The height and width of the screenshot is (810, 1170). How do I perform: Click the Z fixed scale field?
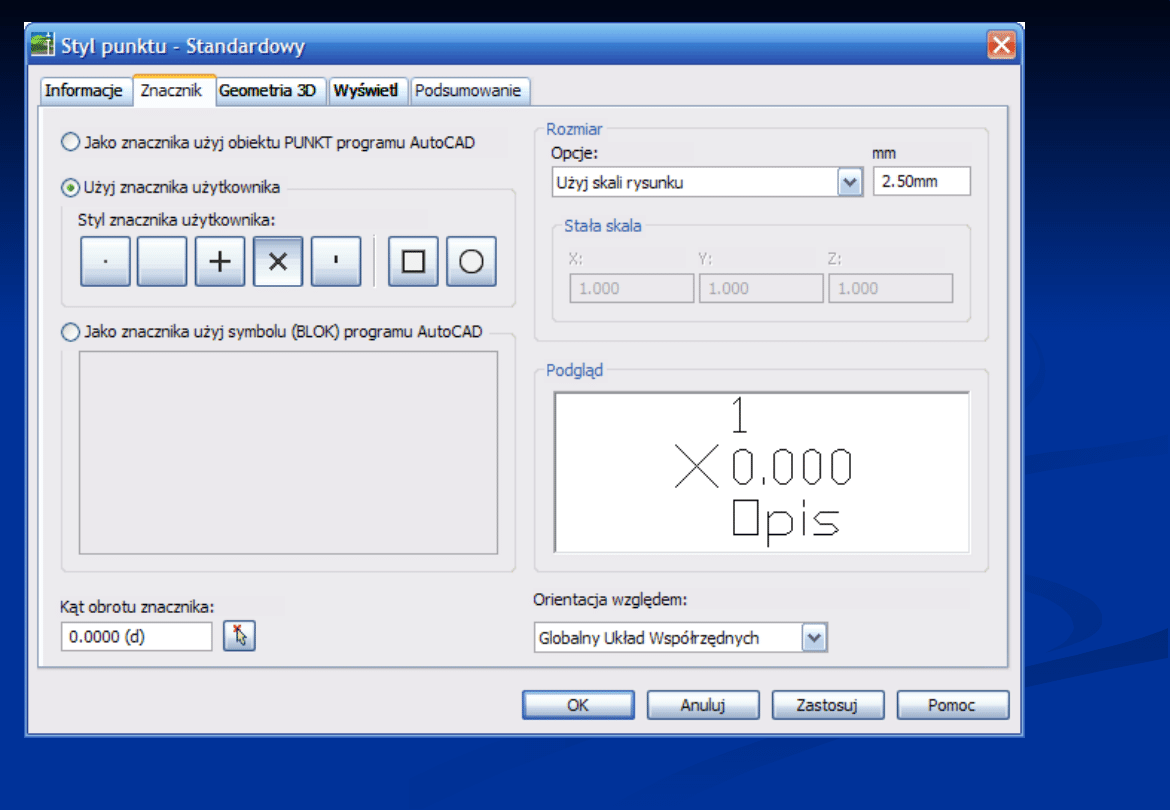890,289
